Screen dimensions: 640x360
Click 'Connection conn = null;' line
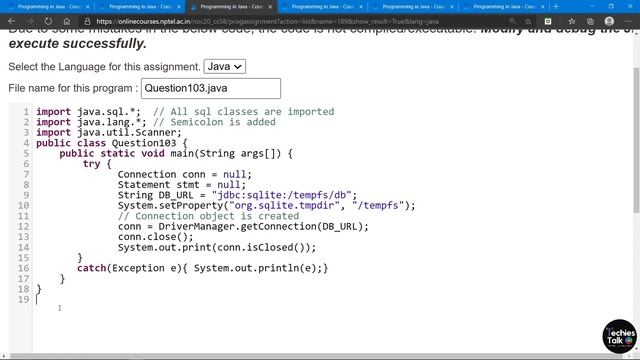click(184, 174)
